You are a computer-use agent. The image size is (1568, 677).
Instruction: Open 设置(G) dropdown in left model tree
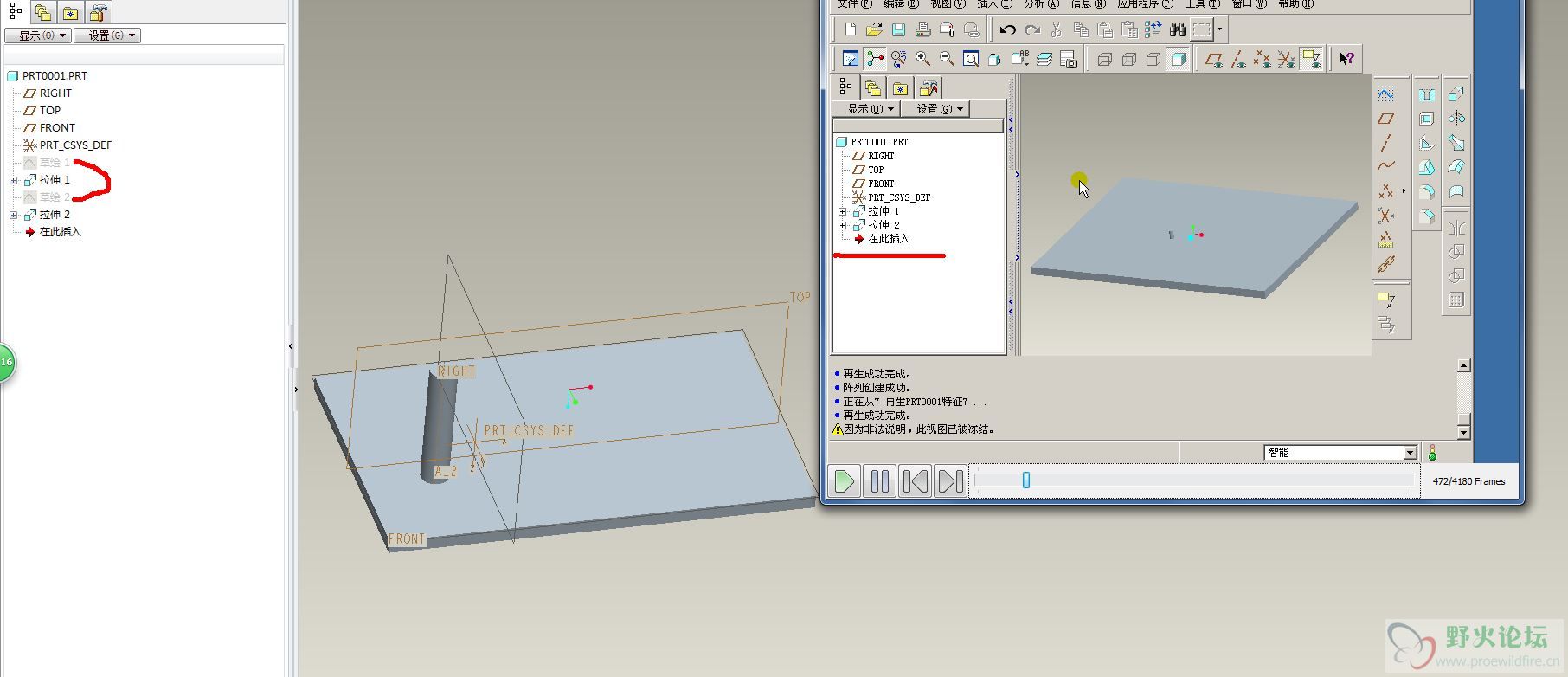(x=106, y=35)
